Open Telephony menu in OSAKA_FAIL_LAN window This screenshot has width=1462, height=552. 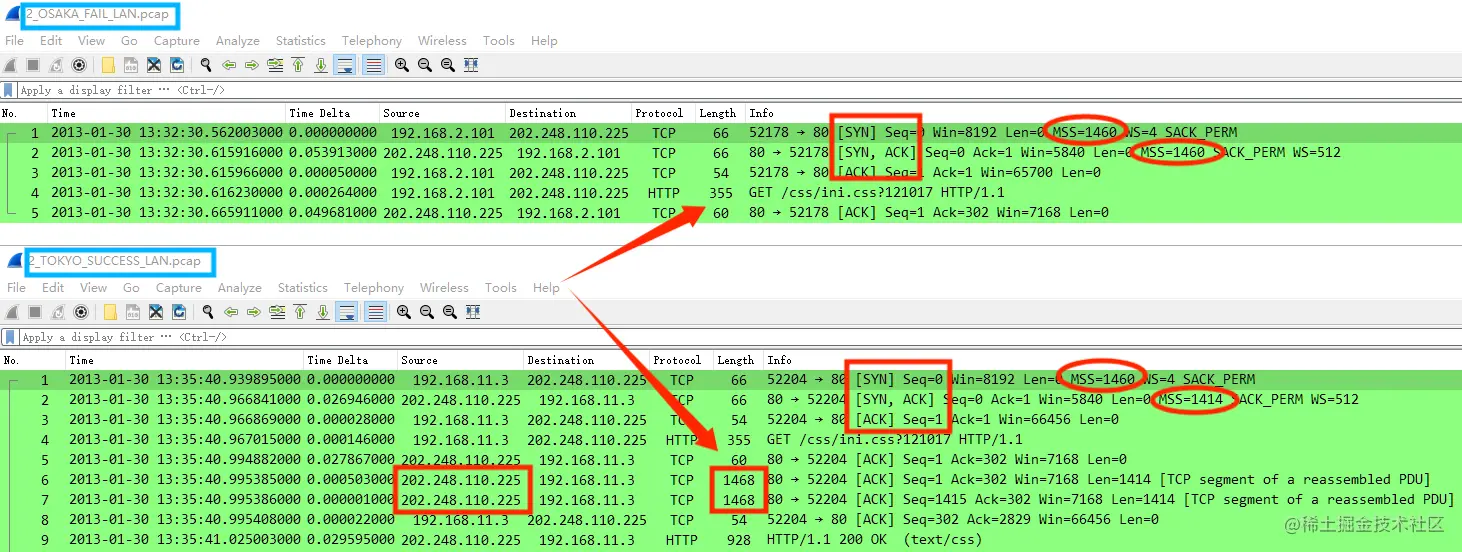point(371,41)
